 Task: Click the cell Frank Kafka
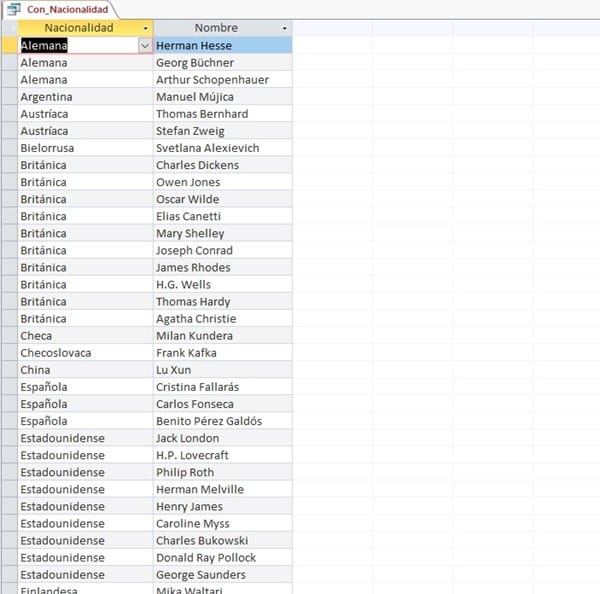tap(223, 353)
